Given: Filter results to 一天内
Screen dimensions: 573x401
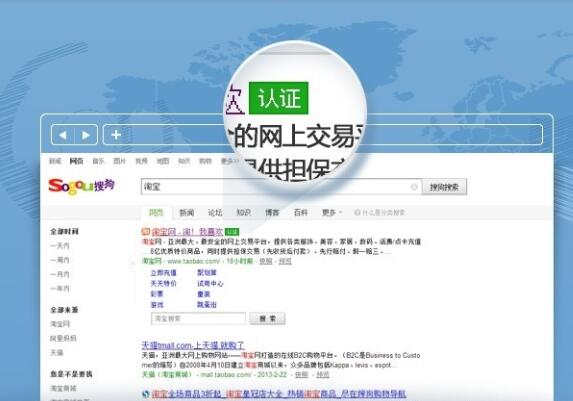Looking at the screenshot, I should pyautogui.click(x=60, y=246).
